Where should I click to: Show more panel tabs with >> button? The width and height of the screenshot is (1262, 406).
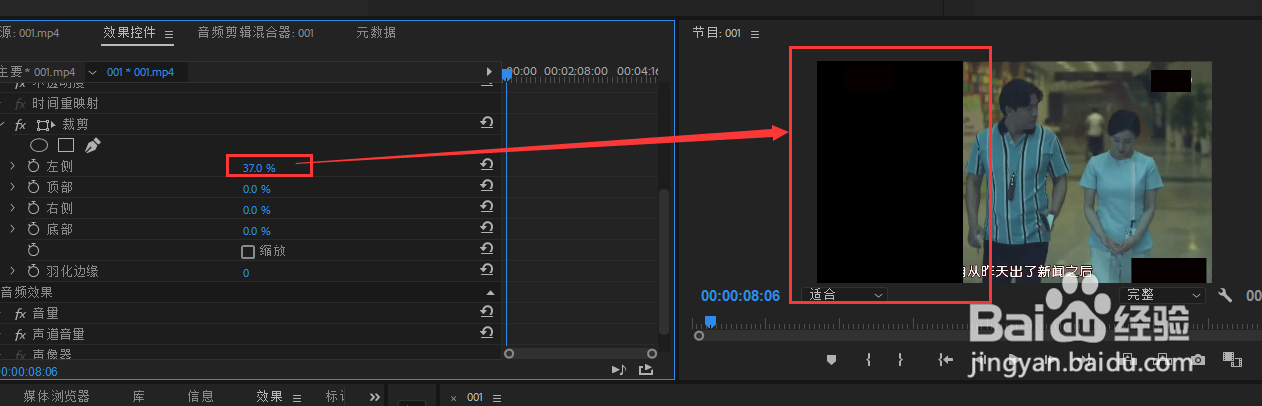pos(375,397)
